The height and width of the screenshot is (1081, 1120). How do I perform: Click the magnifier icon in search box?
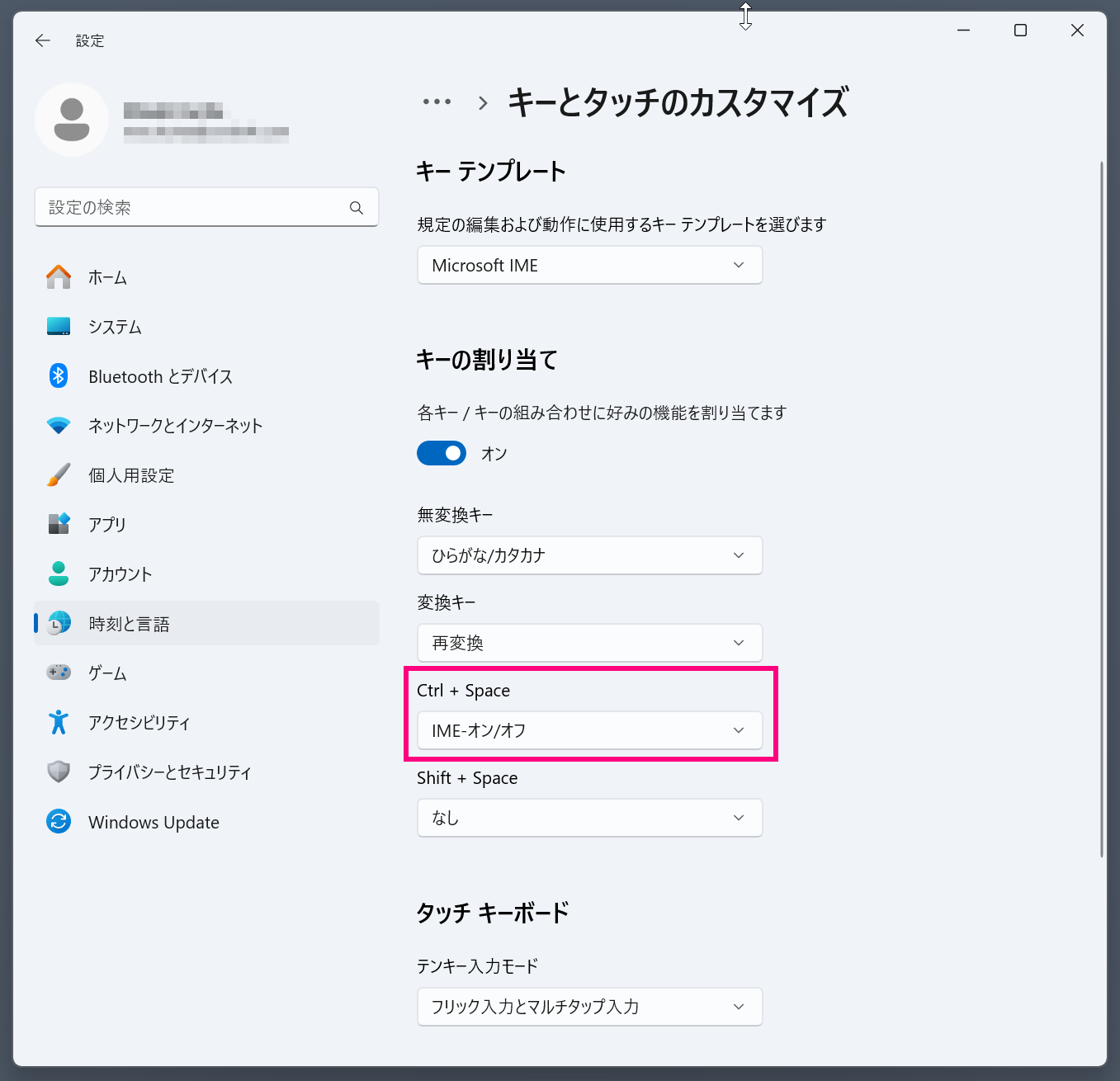(x=357, y=208)
